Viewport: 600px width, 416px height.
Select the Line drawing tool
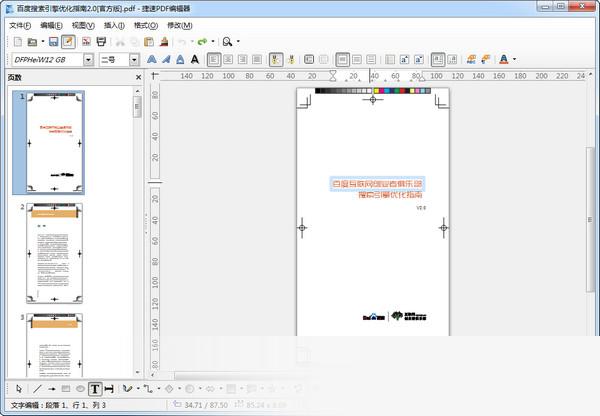click(x=37, y=388)
